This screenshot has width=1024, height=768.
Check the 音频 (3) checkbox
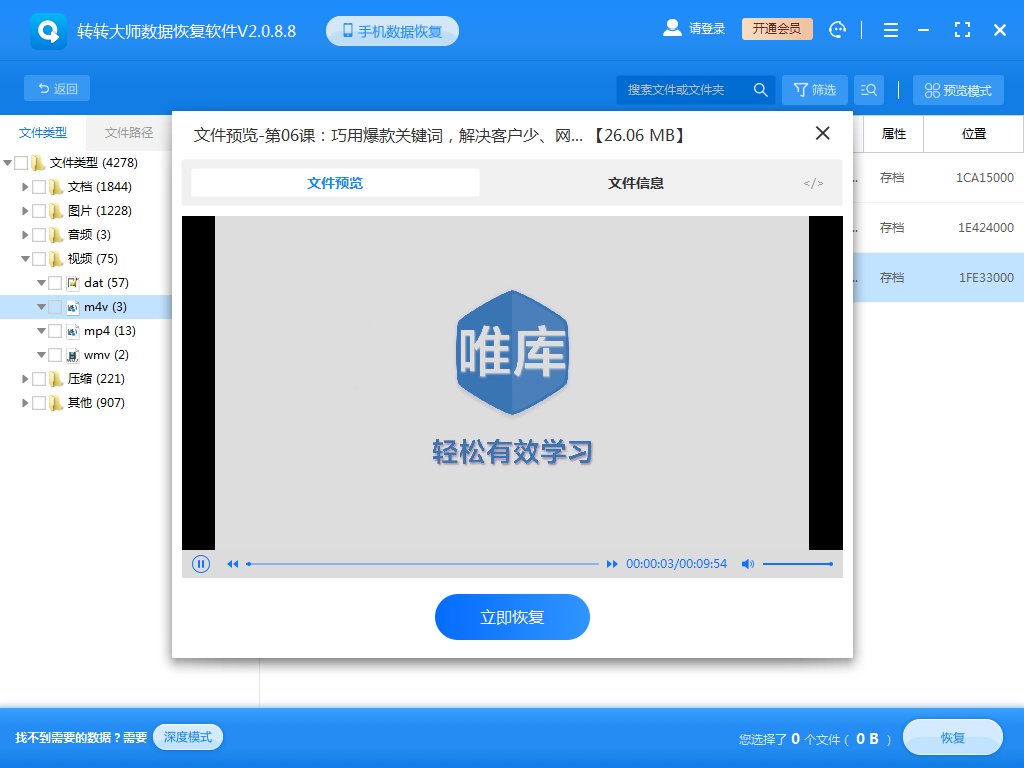pyautogui.click(x=39, y=235)
